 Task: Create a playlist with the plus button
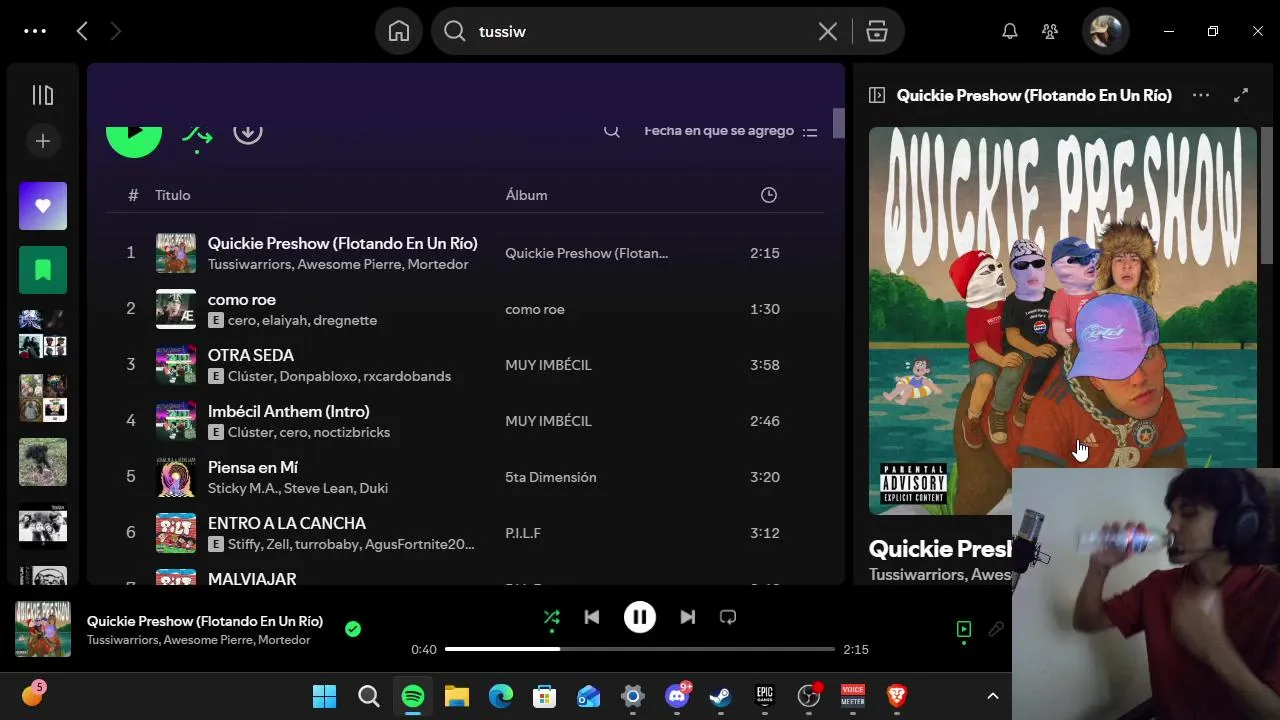(43, 141)
